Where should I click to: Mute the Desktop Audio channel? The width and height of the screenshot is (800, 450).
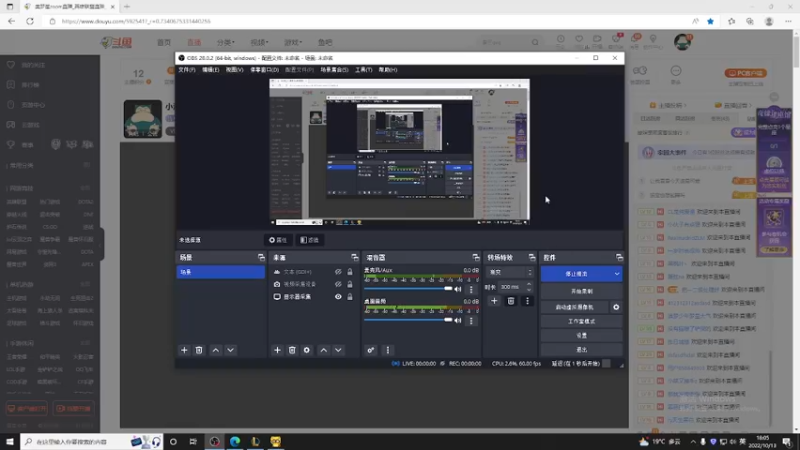point(458,320)
